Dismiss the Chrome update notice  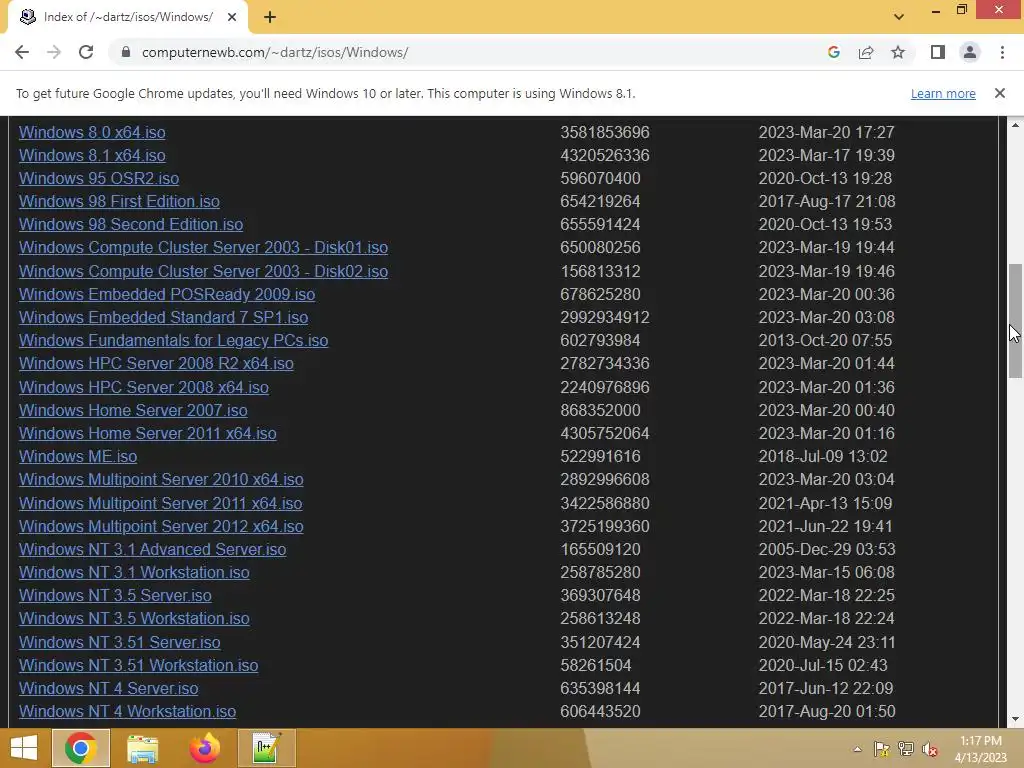click(999, 93)
